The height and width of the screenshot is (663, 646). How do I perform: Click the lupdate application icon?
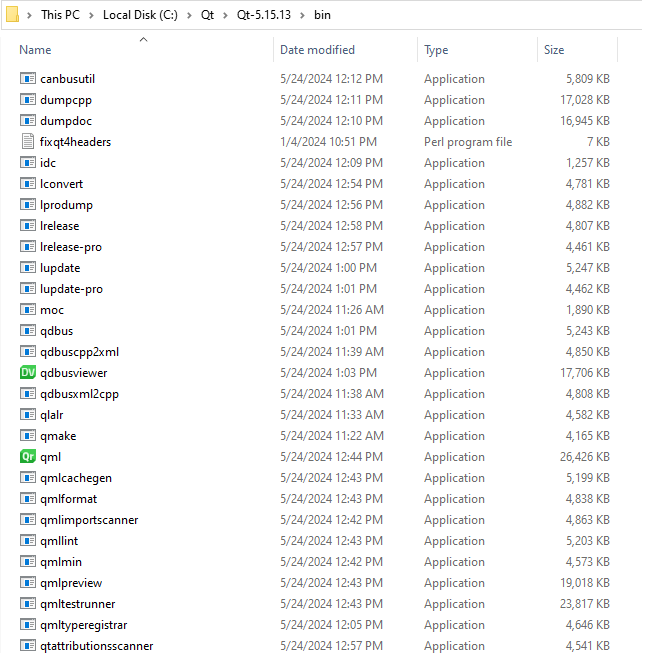click(28, 268)
